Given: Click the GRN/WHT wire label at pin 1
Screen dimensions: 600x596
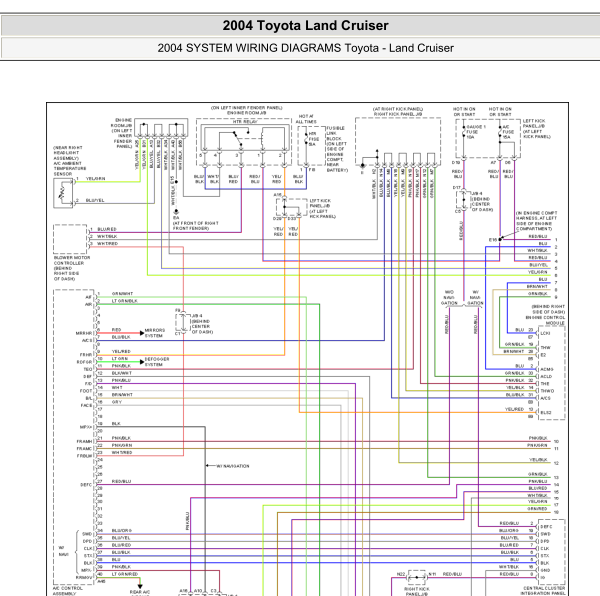Looking at the screenshot, I should [x=122, y=294].
